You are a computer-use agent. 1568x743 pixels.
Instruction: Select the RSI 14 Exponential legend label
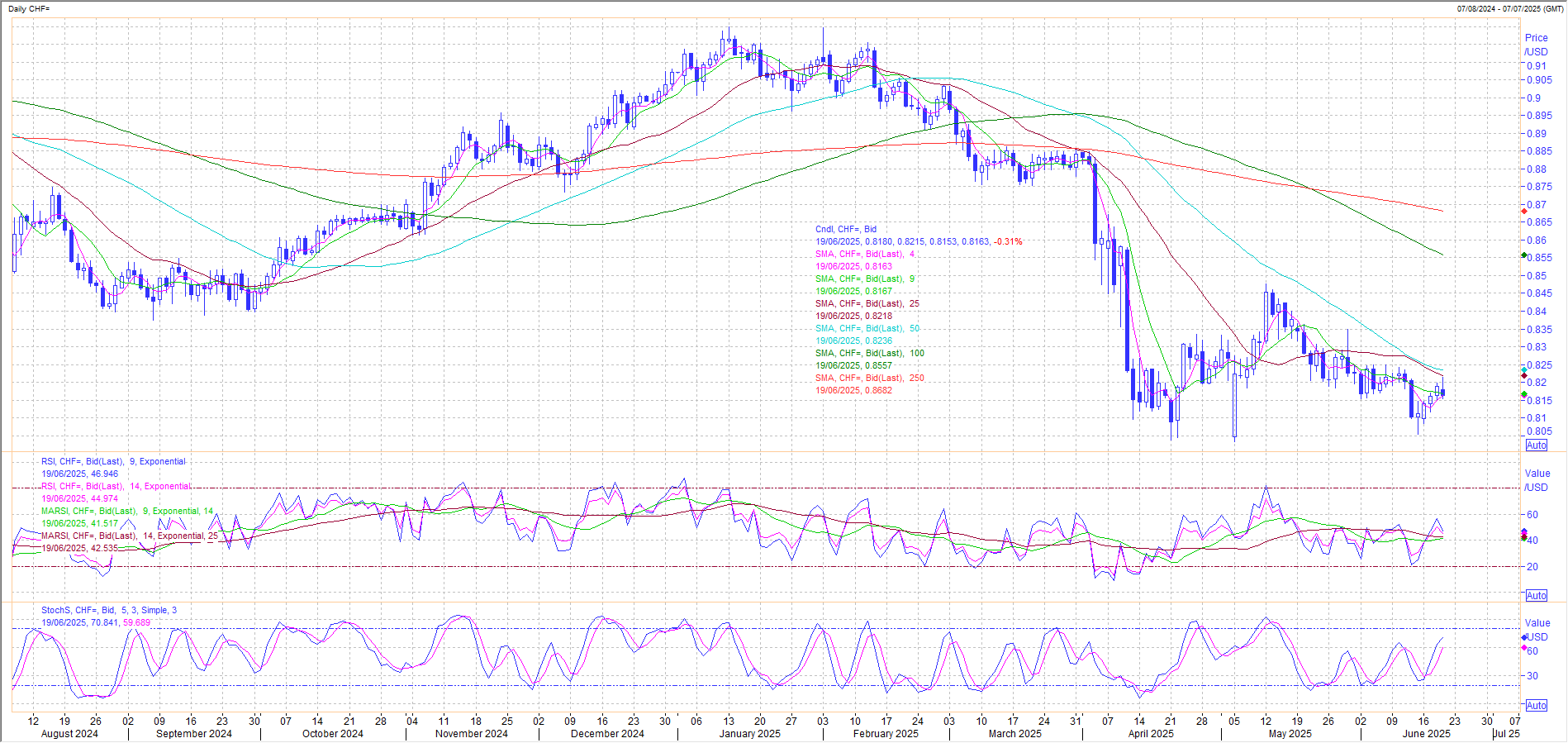pos(116,486)
